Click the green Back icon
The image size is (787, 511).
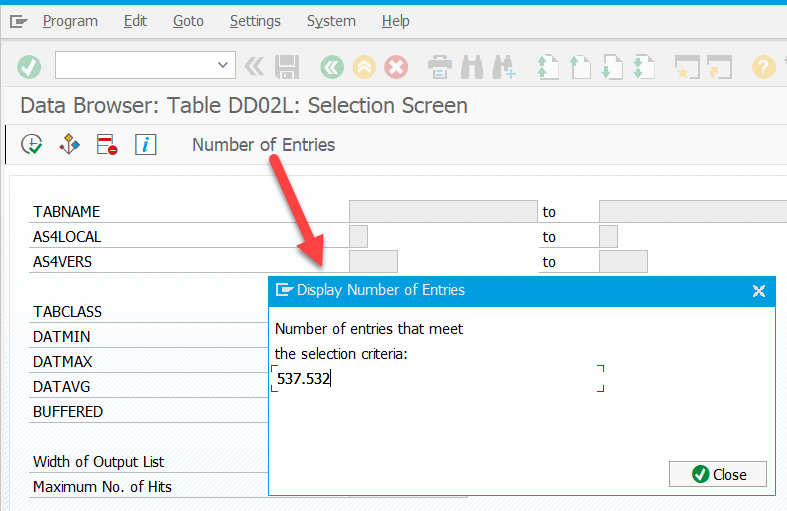click(x=332, y=67)
